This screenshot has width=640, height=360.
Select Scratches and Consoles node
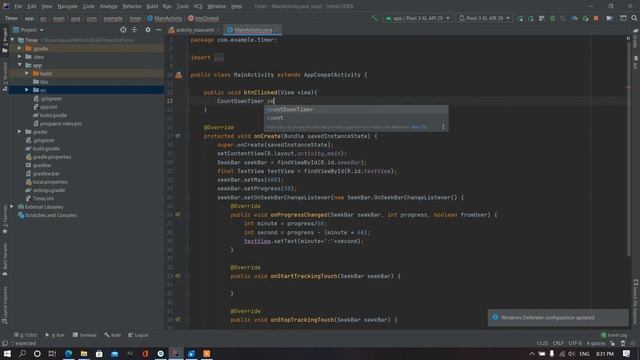pos(47,215)
